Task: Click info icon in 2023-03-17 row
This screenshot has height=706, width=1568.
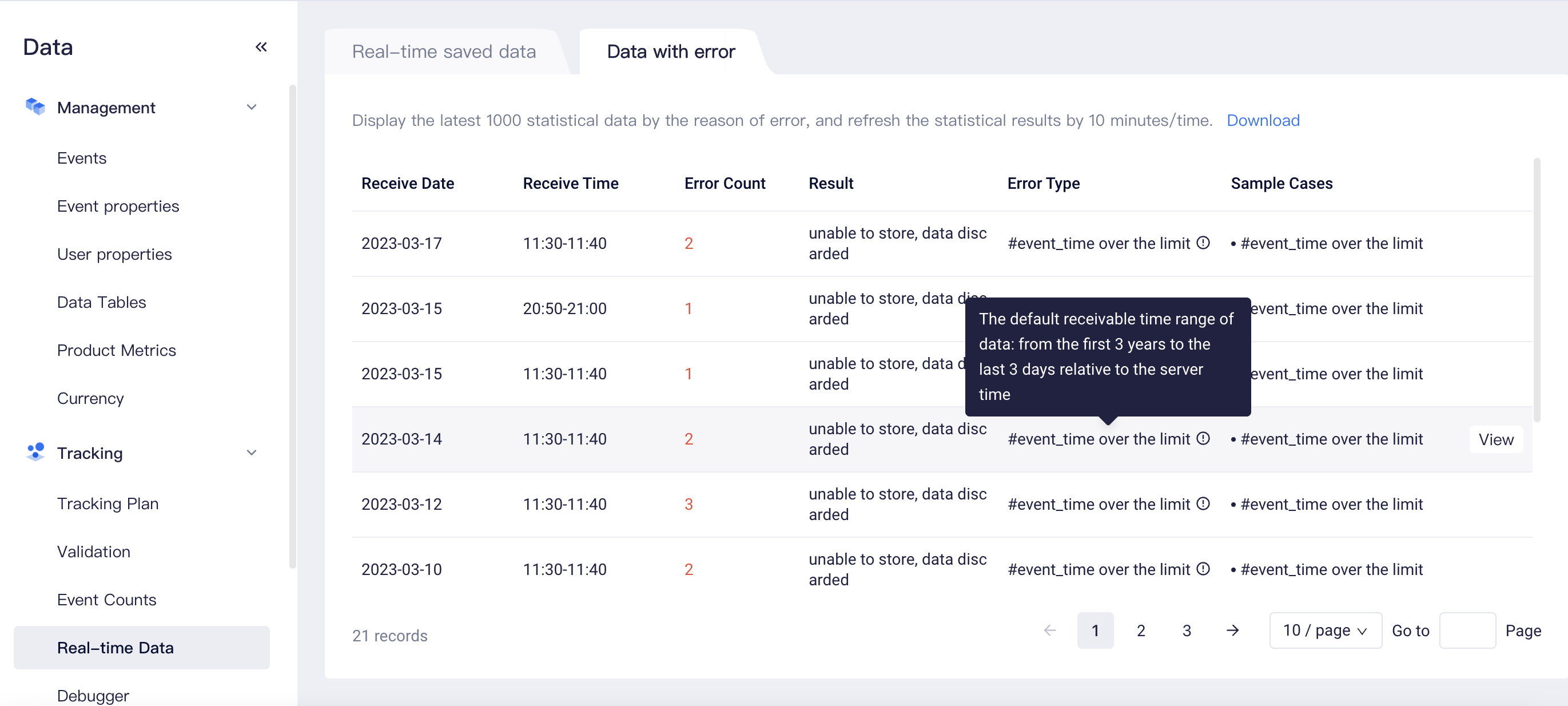Action: [x=1203, y=243]
